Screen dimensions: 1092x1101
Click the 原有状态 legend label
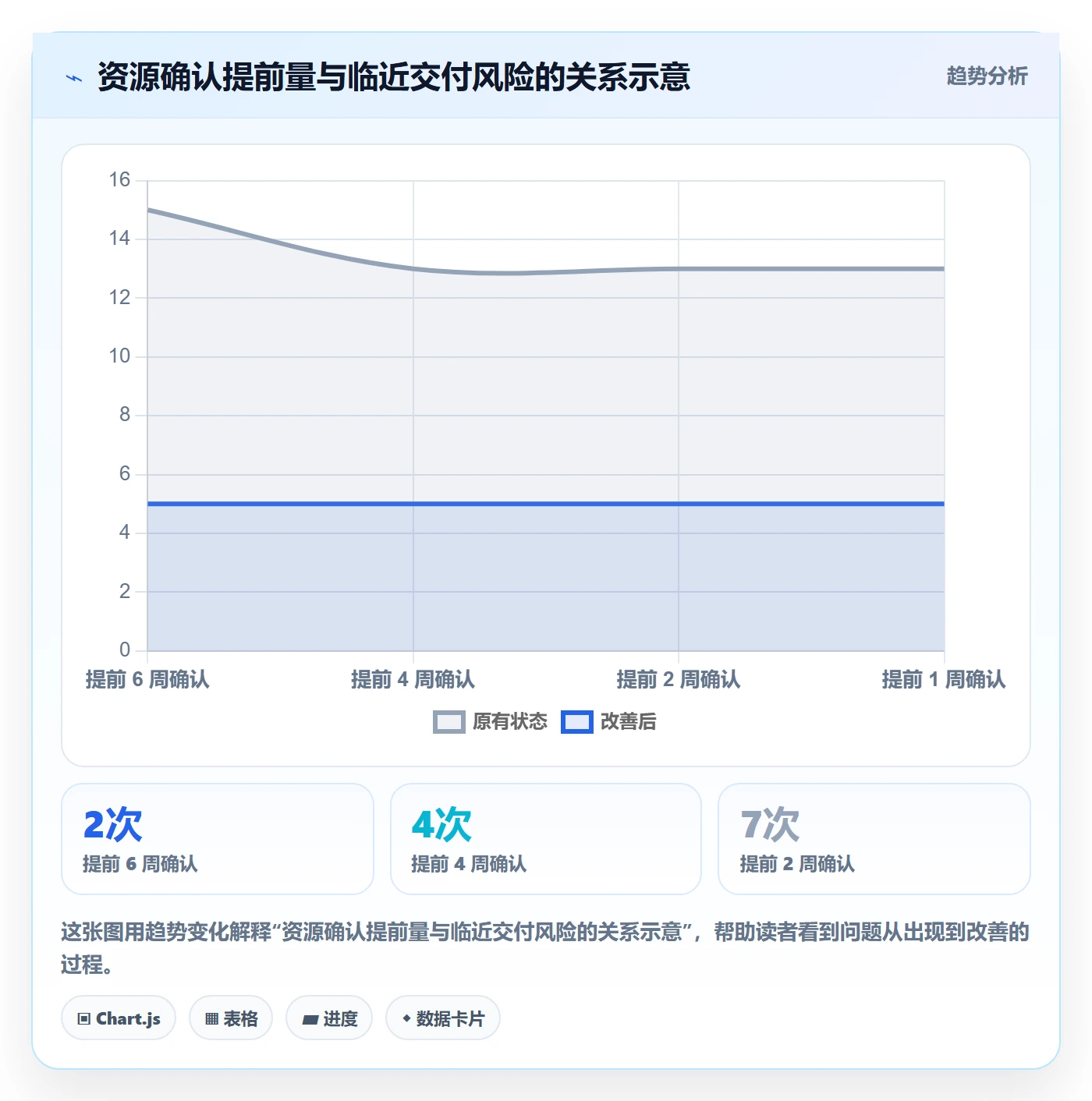(510, 722)
